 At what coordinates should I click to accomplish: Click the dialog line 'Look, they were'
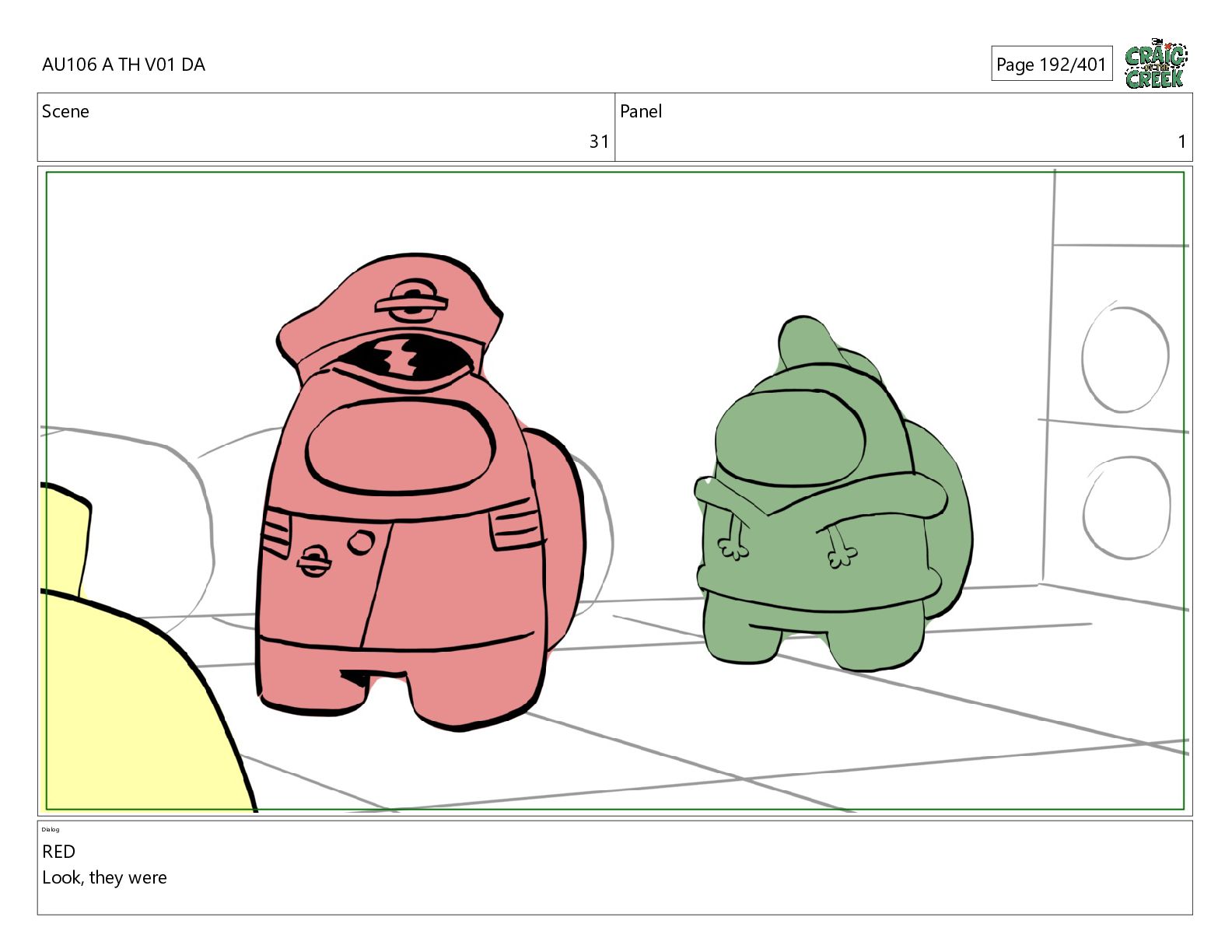point(104,877)
